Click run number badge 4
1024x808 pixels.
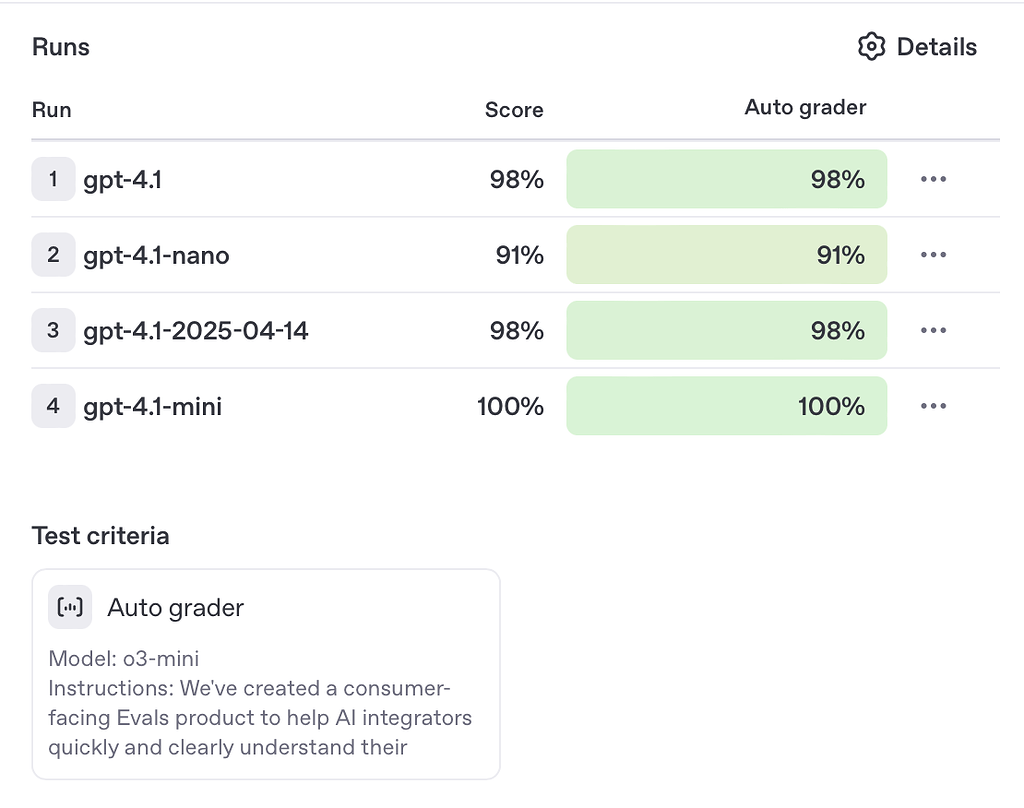point(53,406)
